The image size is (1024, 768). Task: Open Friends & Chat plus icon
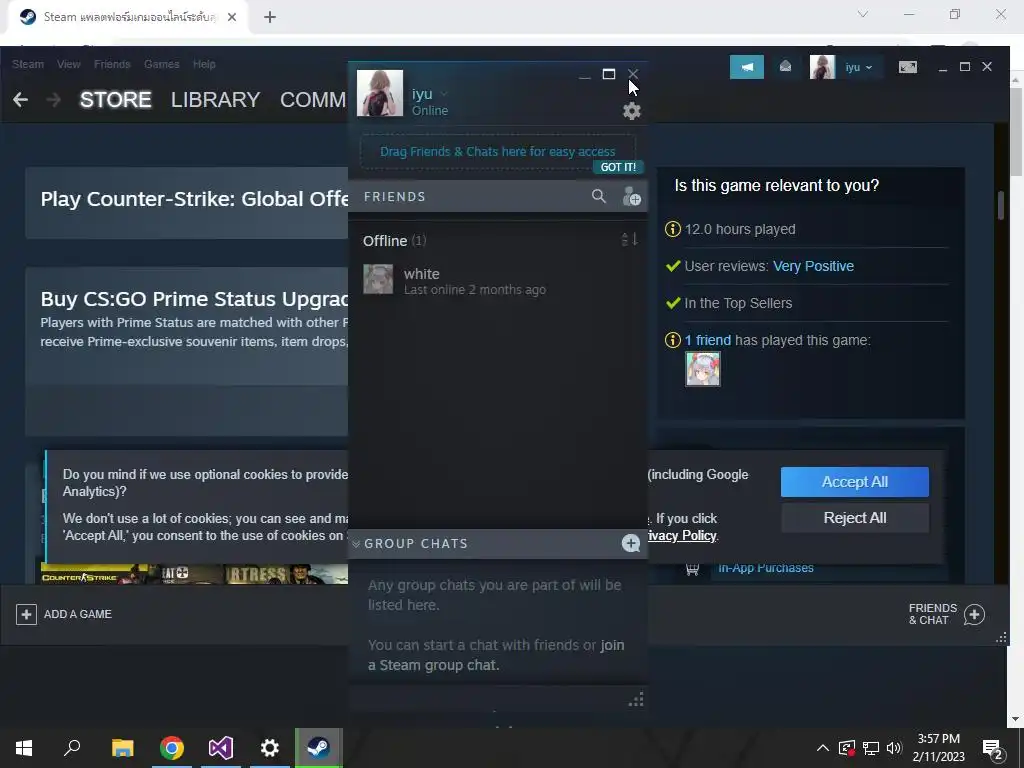pyautogui.click(x=974, y=614)
